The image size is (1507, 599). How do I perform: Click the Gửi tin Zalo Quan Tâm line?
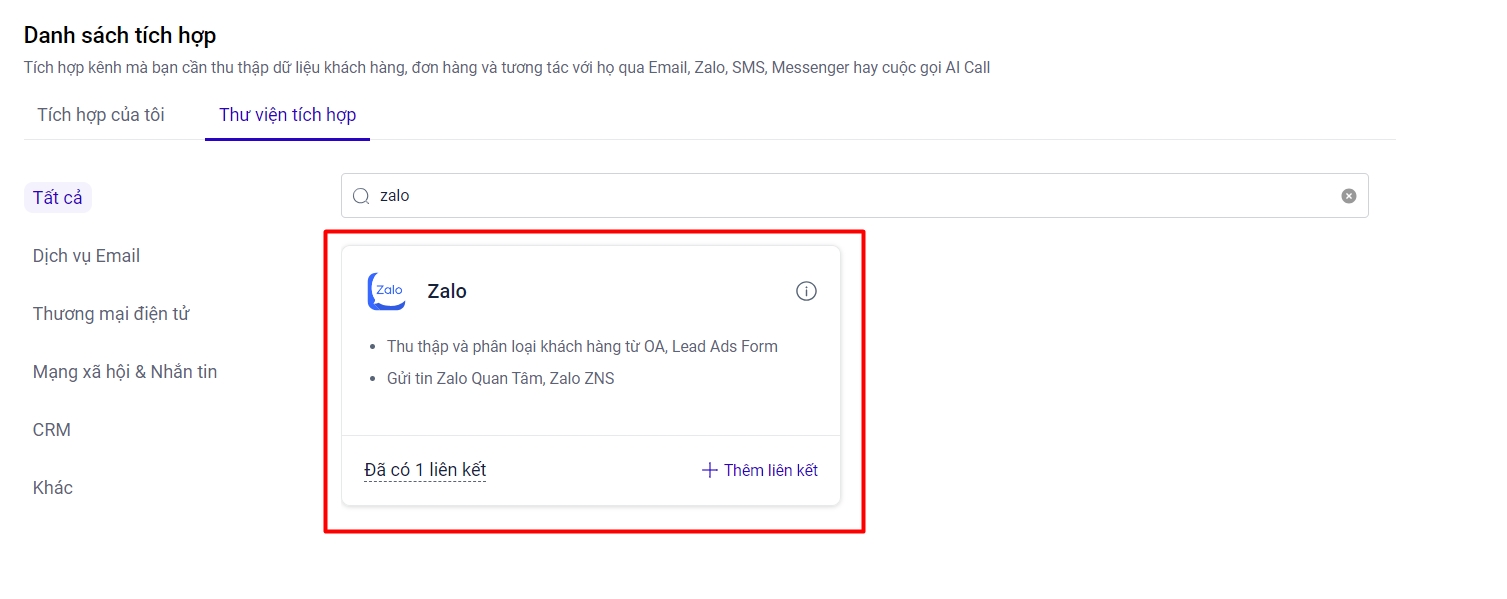coord(500,379)
